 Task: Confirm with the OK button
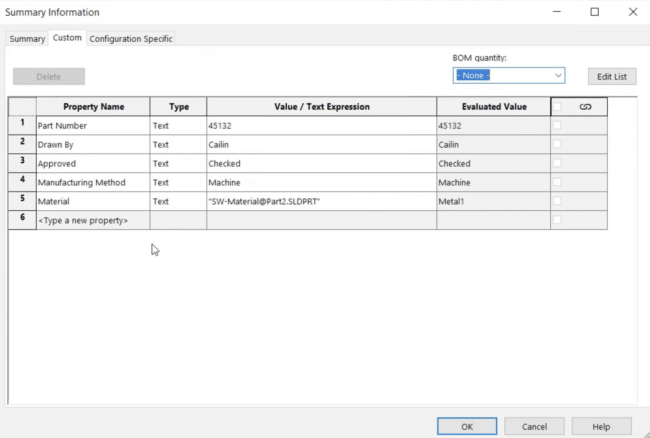point(467,426)
